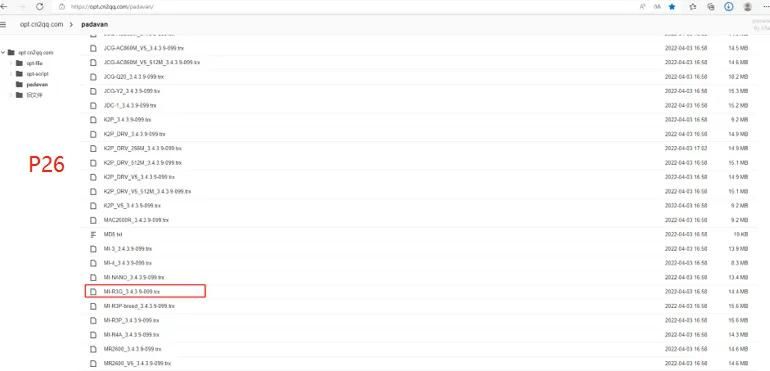Open the JCG-Q20_3.4.3.9-099.trx file
This screenshot has height=371, width=770.
(x=134, y=77)
